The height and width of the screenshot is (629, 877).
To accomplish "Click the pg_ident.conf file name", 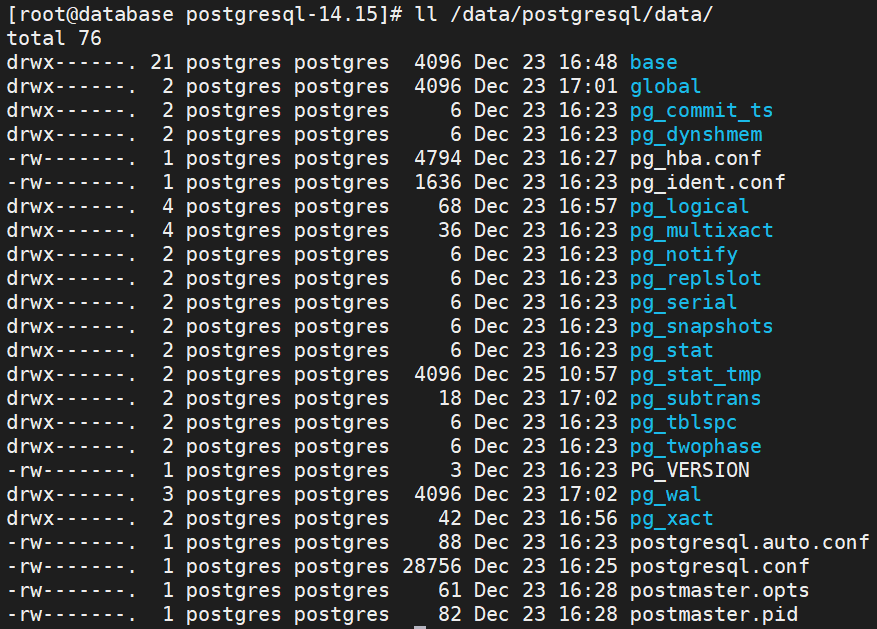I will 707,182.
